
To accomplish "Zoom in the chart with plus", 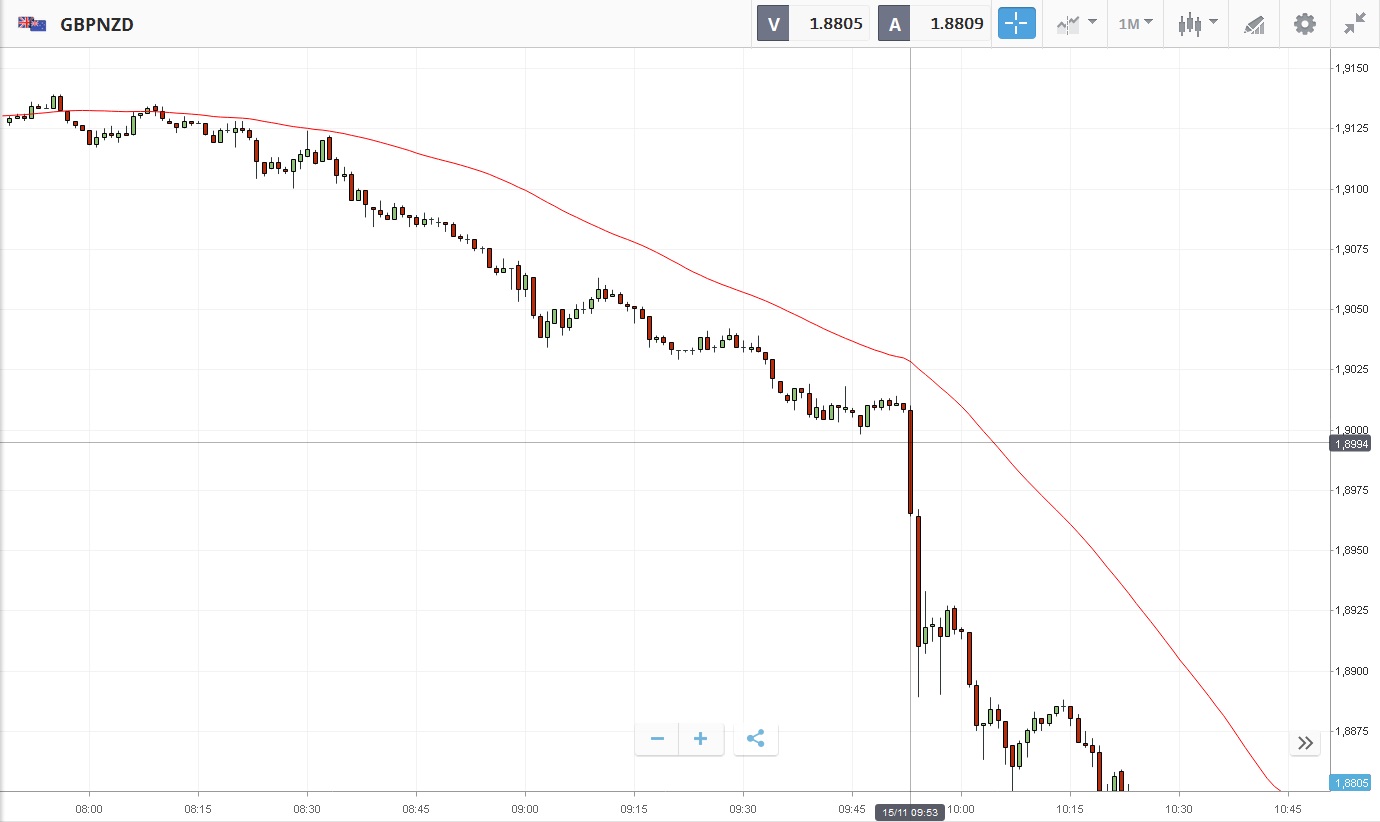I will point(701,739).
